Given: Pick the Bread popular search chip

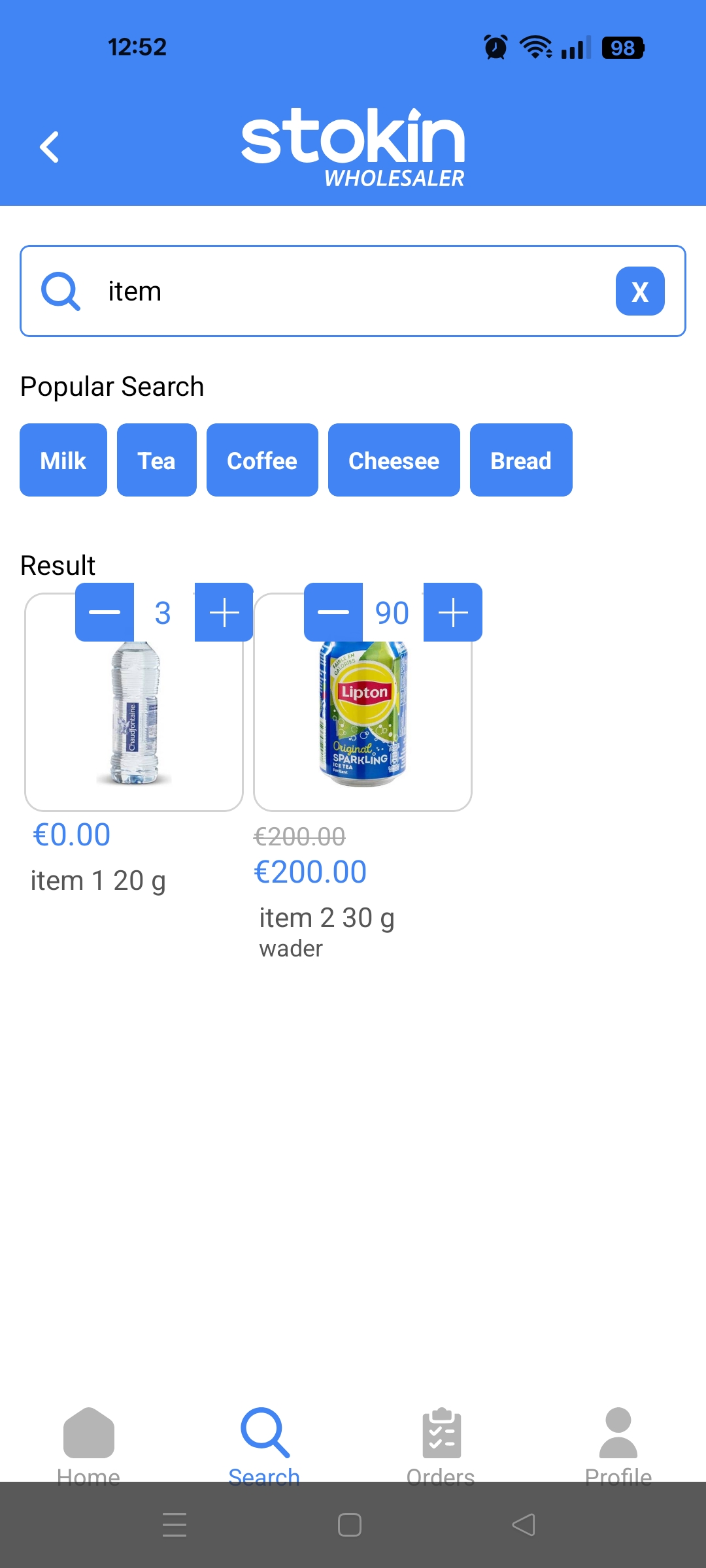Looking at the screenshot, I should point(521,461).
